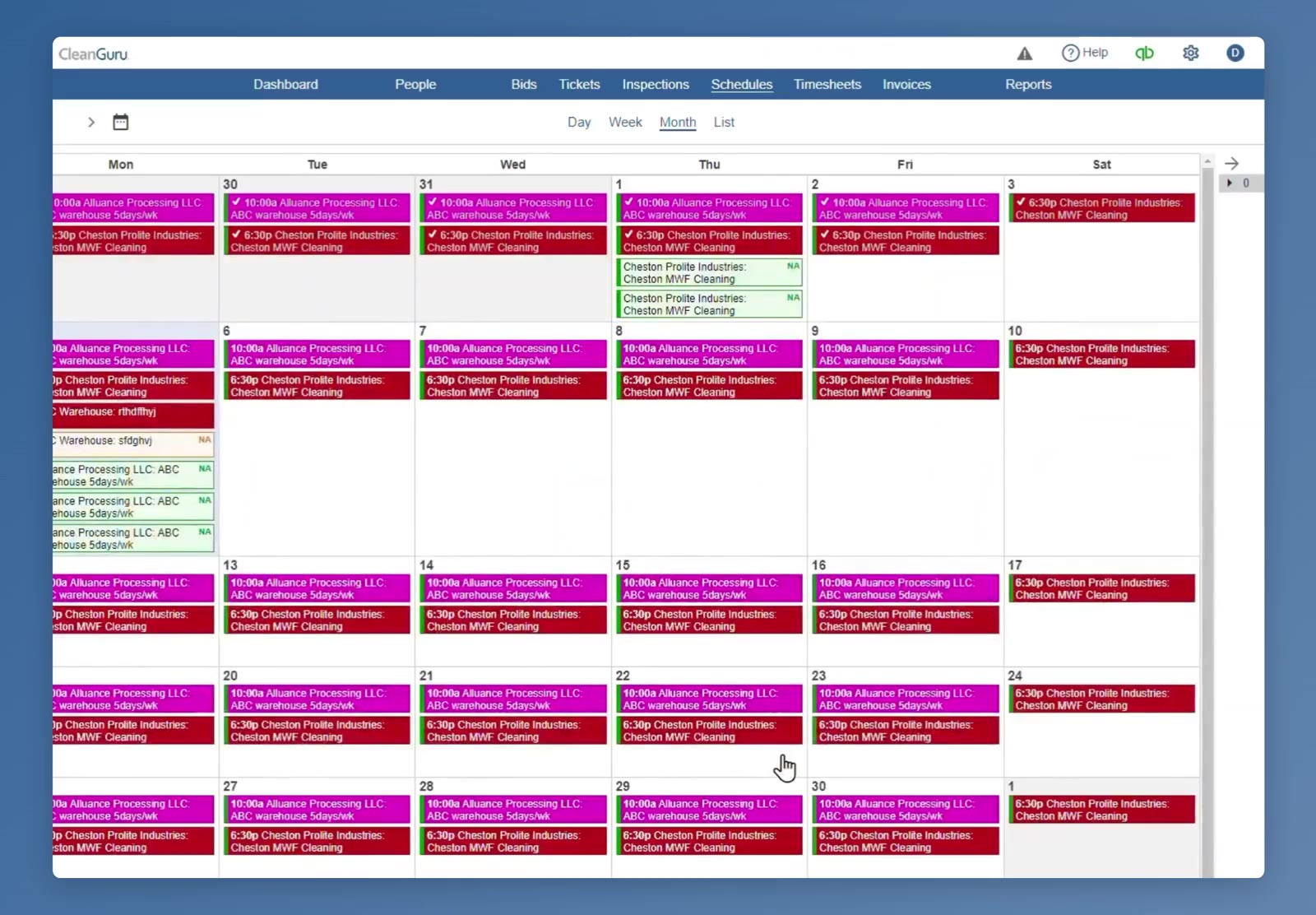The image size is (1316, 915).
Task: Open the Help link
Action: pos(1085,53)
